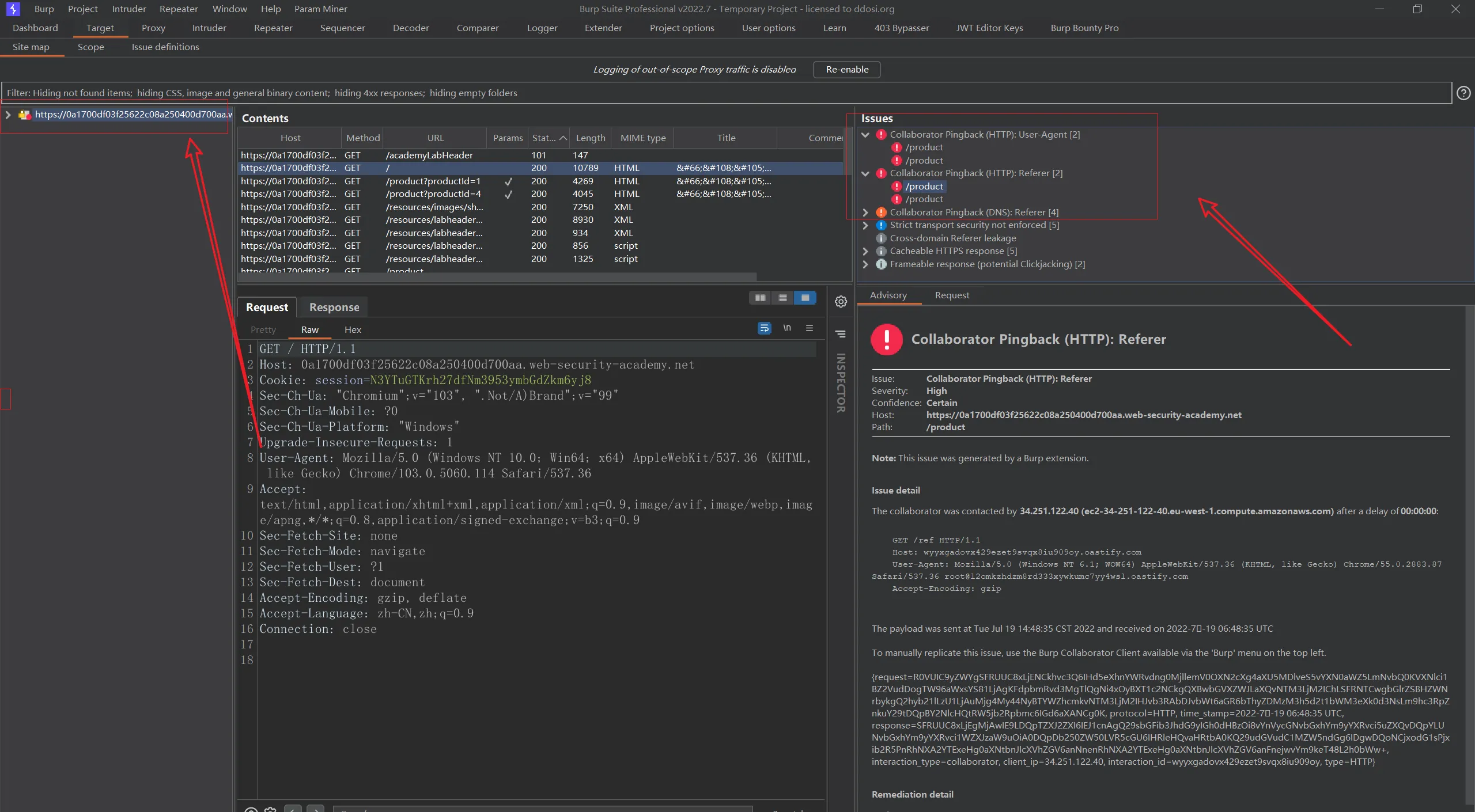
Task: Click the site map filter bar
Action: [x=726, y=93]
